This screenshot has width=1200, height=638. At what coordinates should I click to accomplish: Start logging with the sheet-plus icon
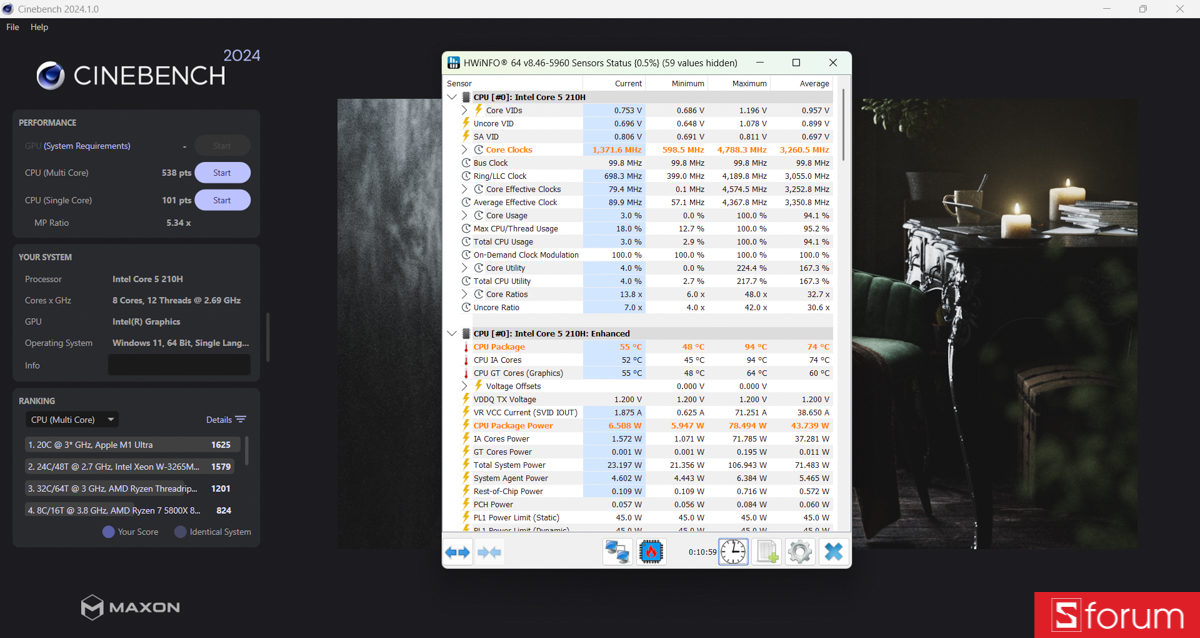tap(767, 551)
